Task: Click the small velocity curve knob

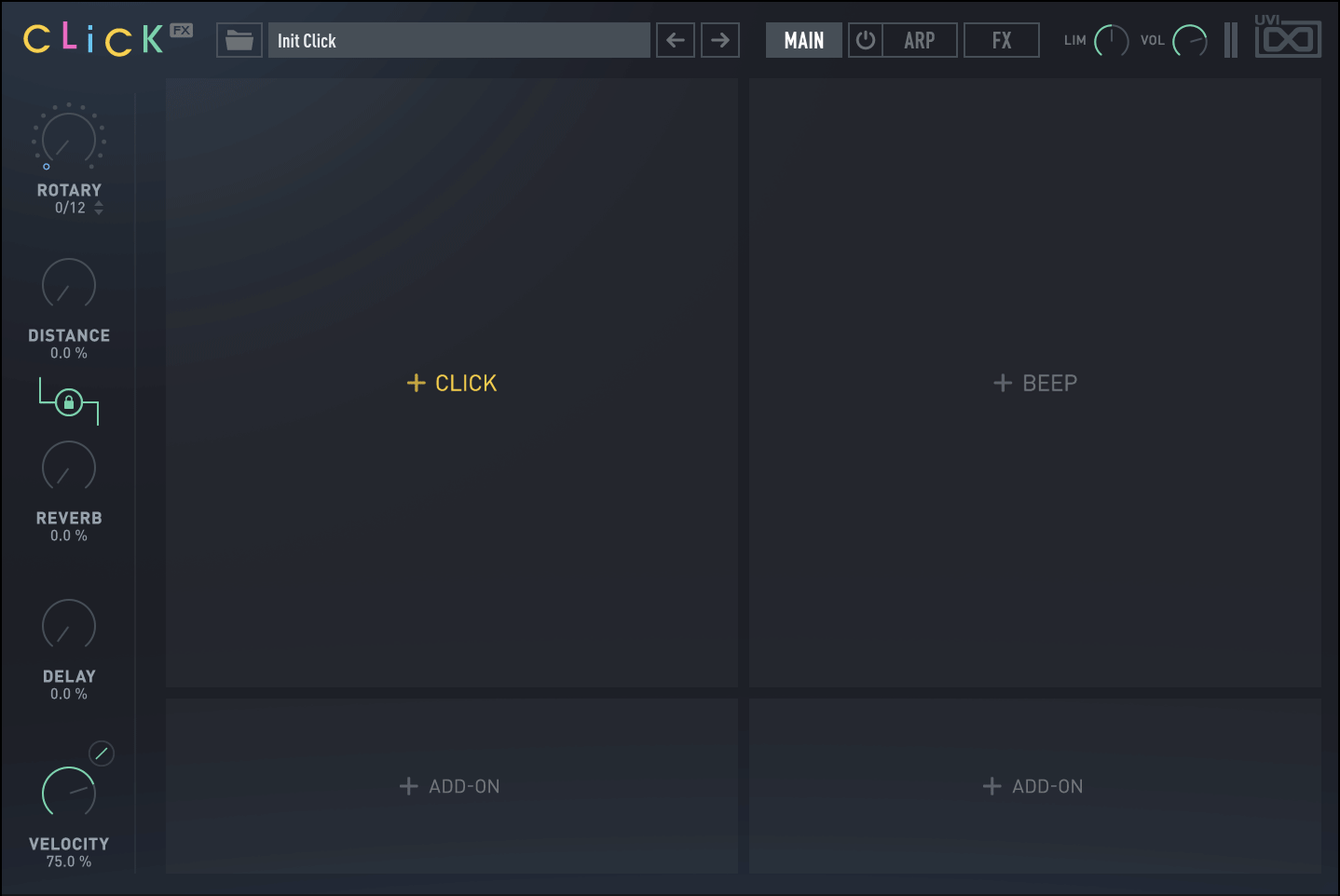Action: coord(102,753)
